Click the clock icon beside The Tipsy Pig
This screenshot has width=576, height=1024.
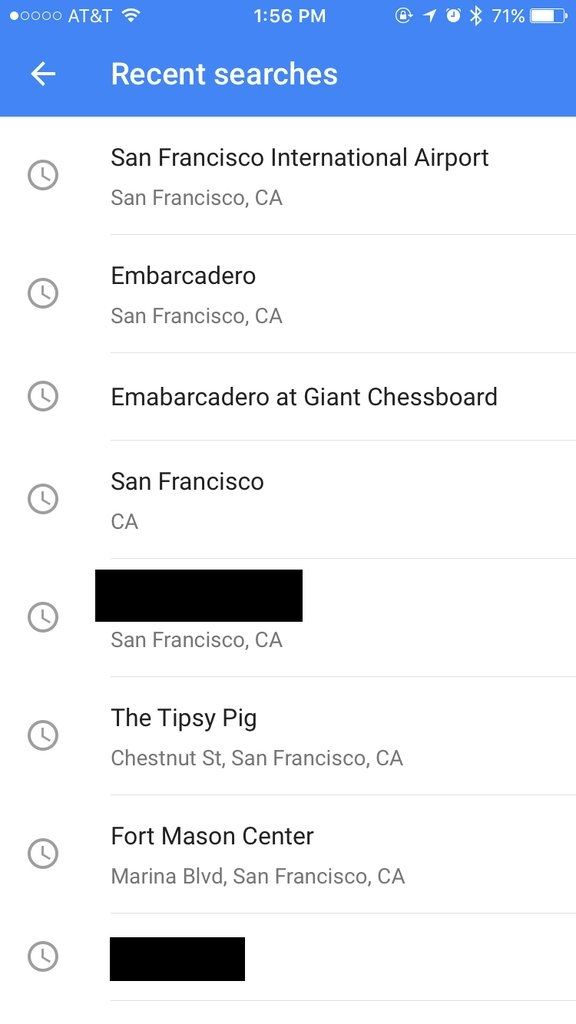(x=43, y=736)
